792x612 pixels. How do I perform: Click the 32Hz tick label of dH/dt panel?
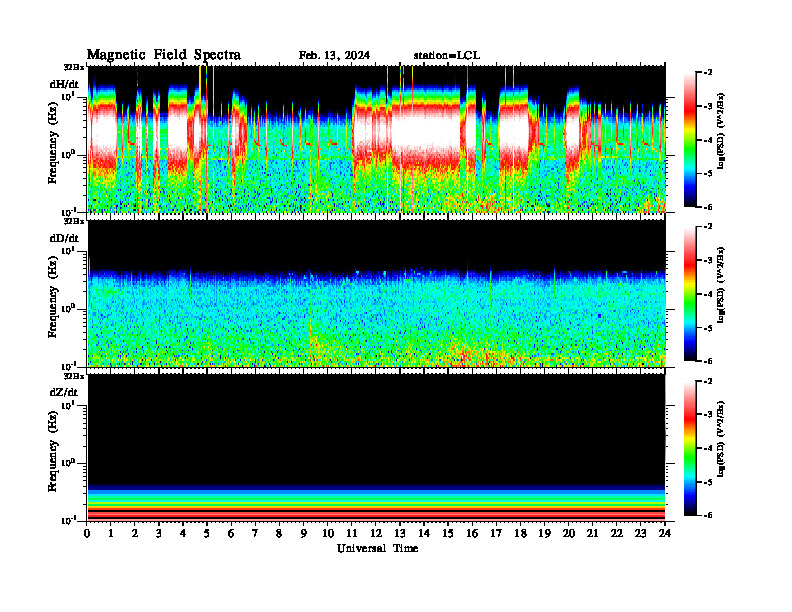74,67
